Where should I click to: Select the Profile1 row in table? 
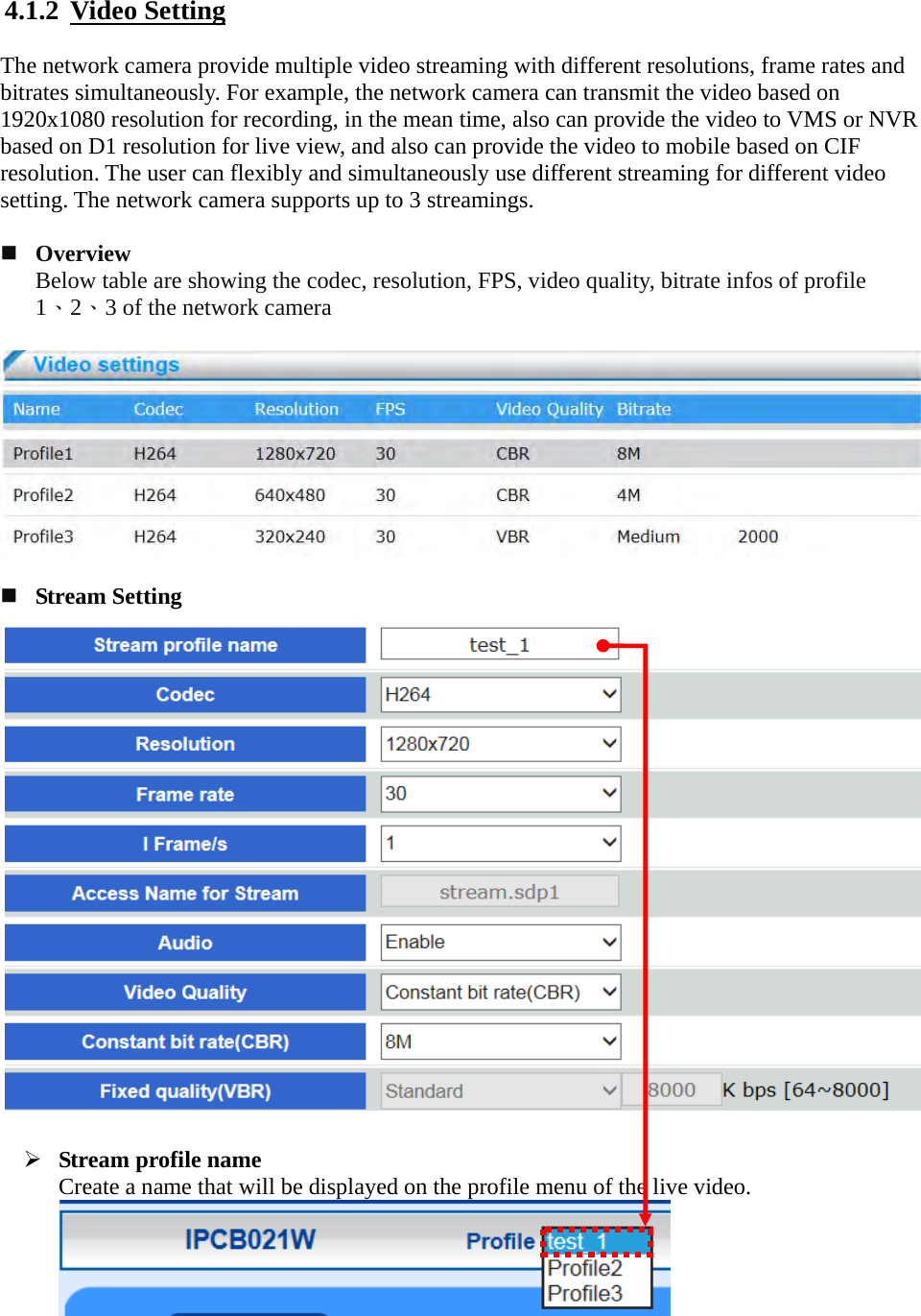click(460, 453)
